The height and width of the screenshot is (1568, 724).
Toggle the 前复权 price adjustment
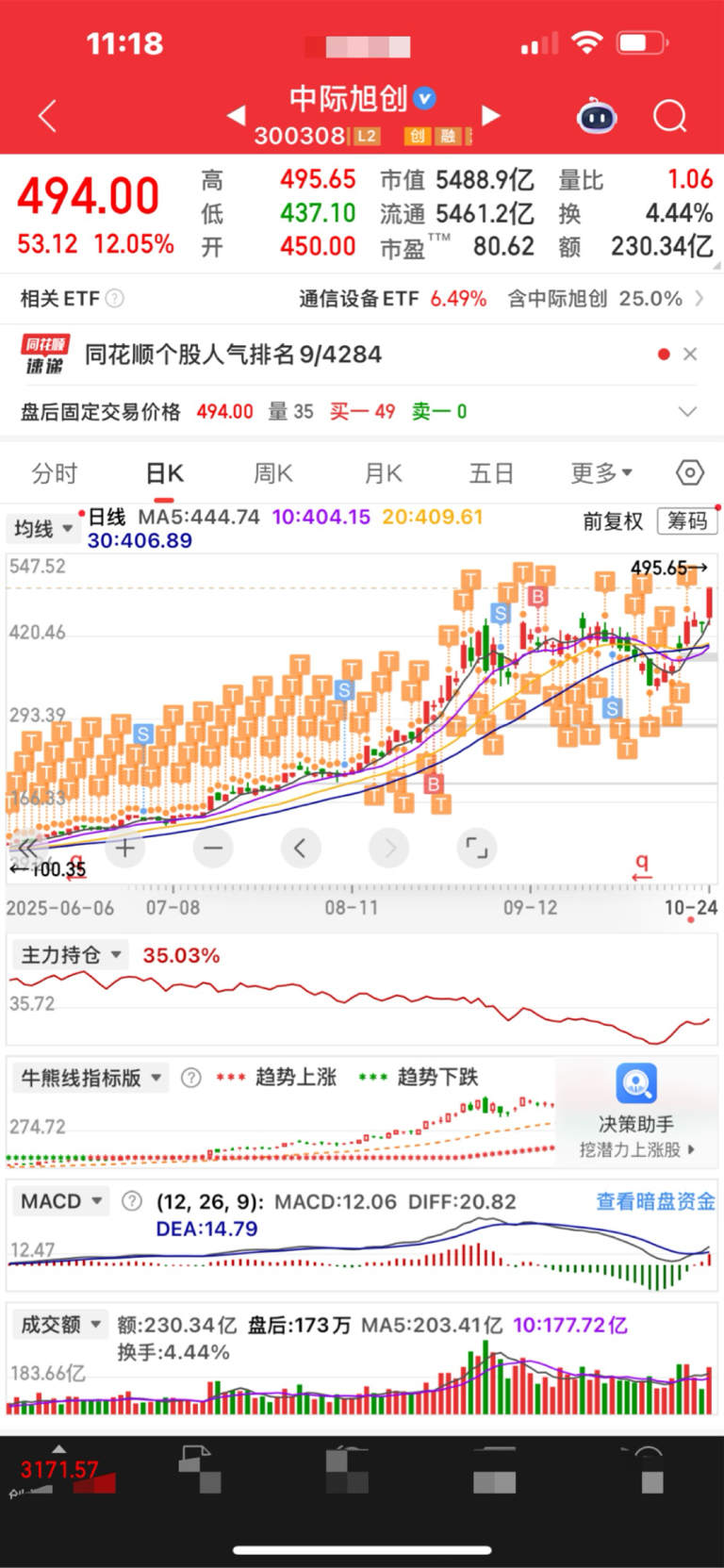coord(613,521)
